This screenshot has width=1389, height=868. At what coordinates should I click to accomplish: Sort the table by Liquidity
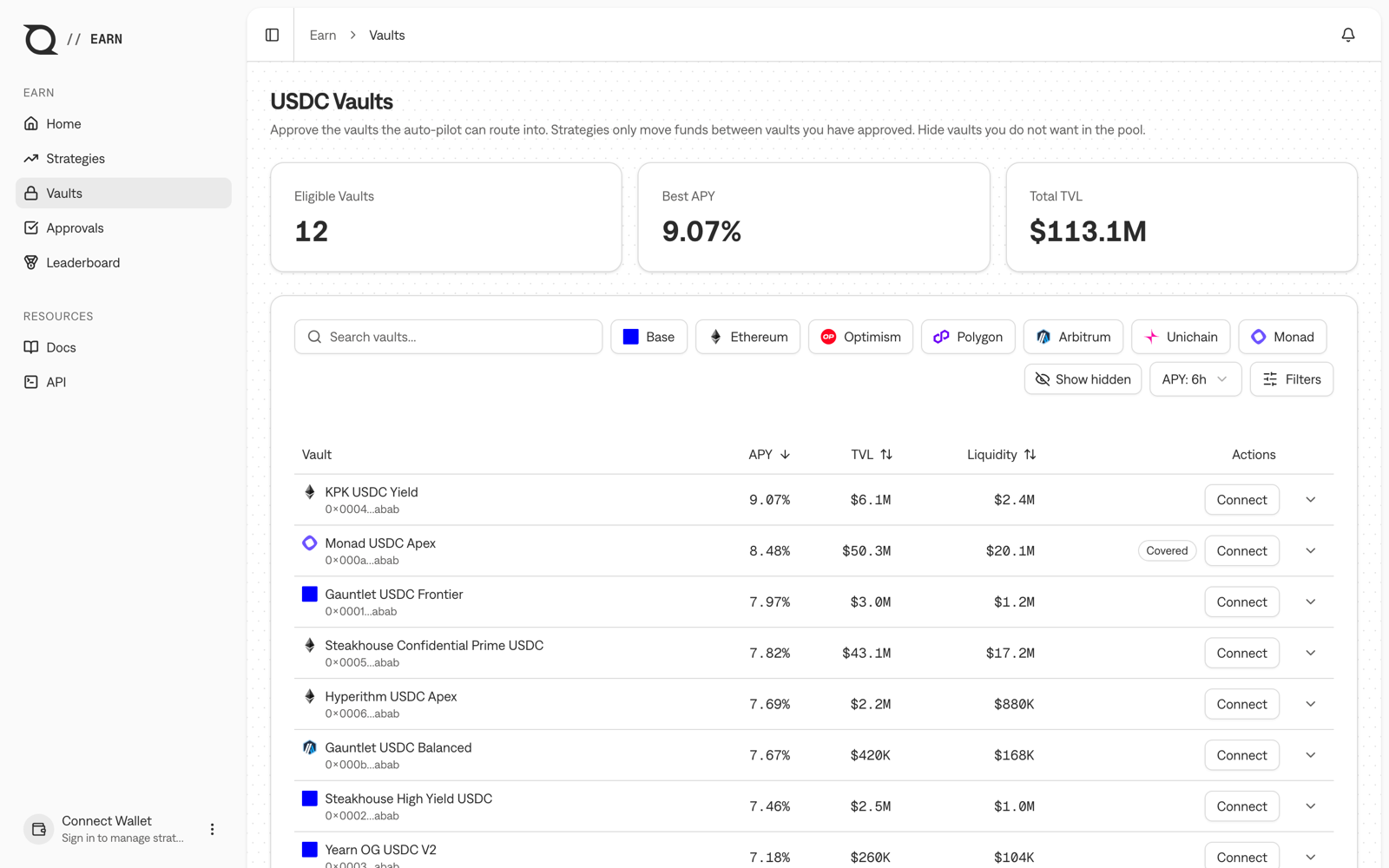pyautogui.click(x=1002, y=455)
